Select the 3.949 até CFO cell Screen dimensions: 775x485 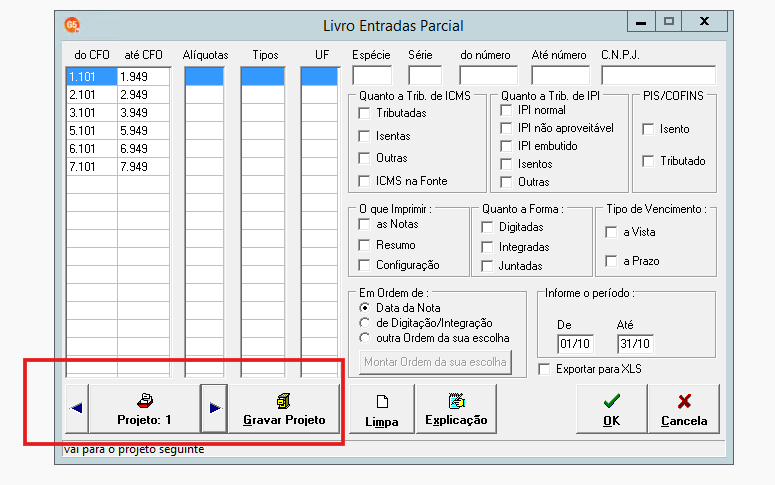click(x=143, y=113)
